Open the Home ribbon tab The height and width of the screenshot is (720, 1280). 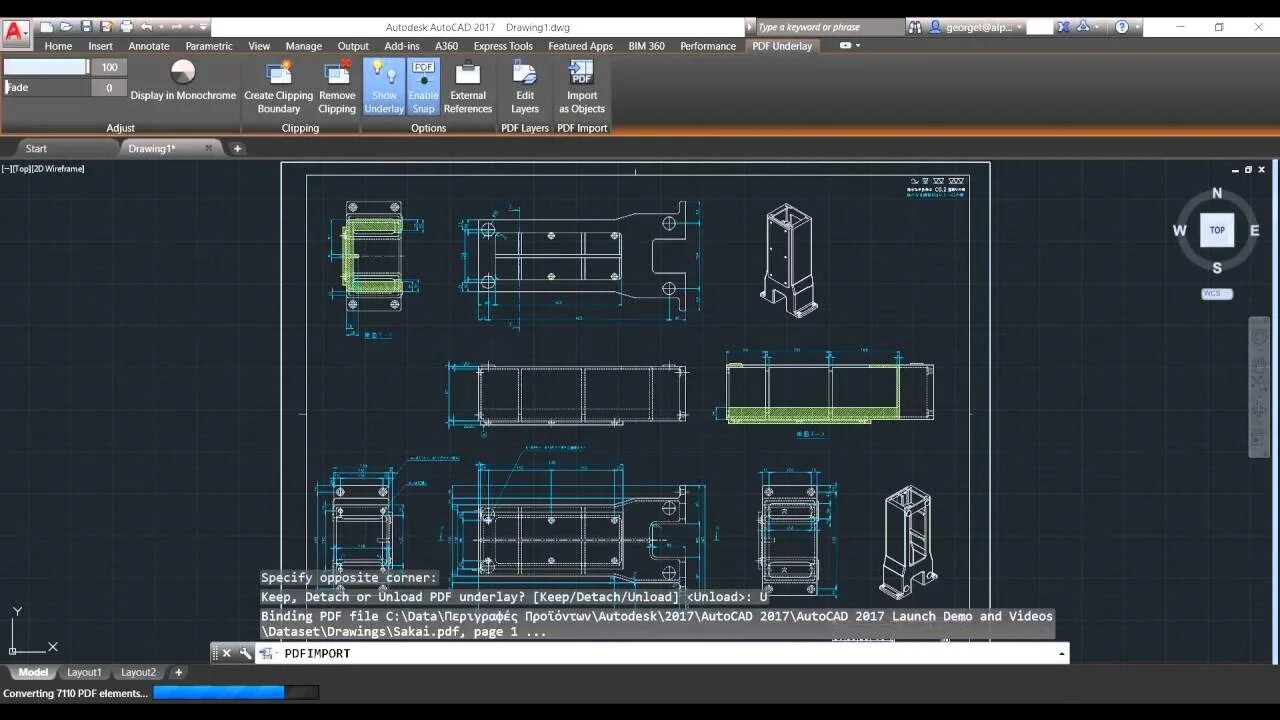58,46
